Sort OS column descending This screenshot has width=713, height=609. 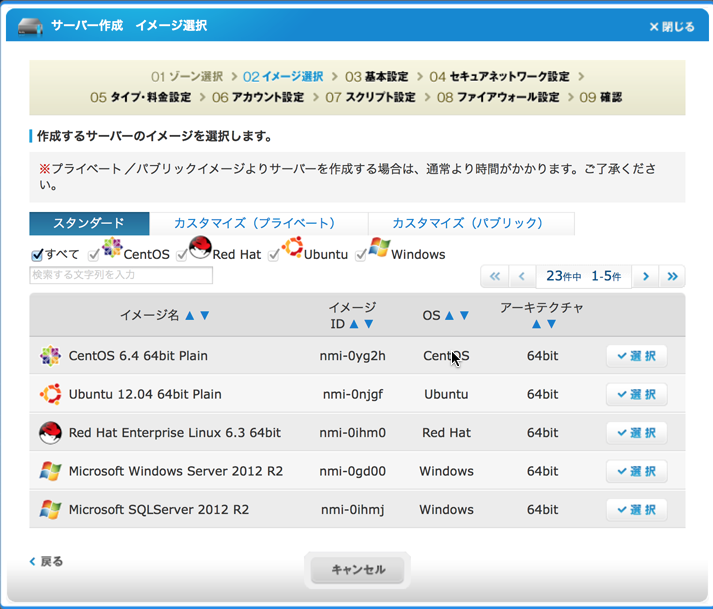464,315
